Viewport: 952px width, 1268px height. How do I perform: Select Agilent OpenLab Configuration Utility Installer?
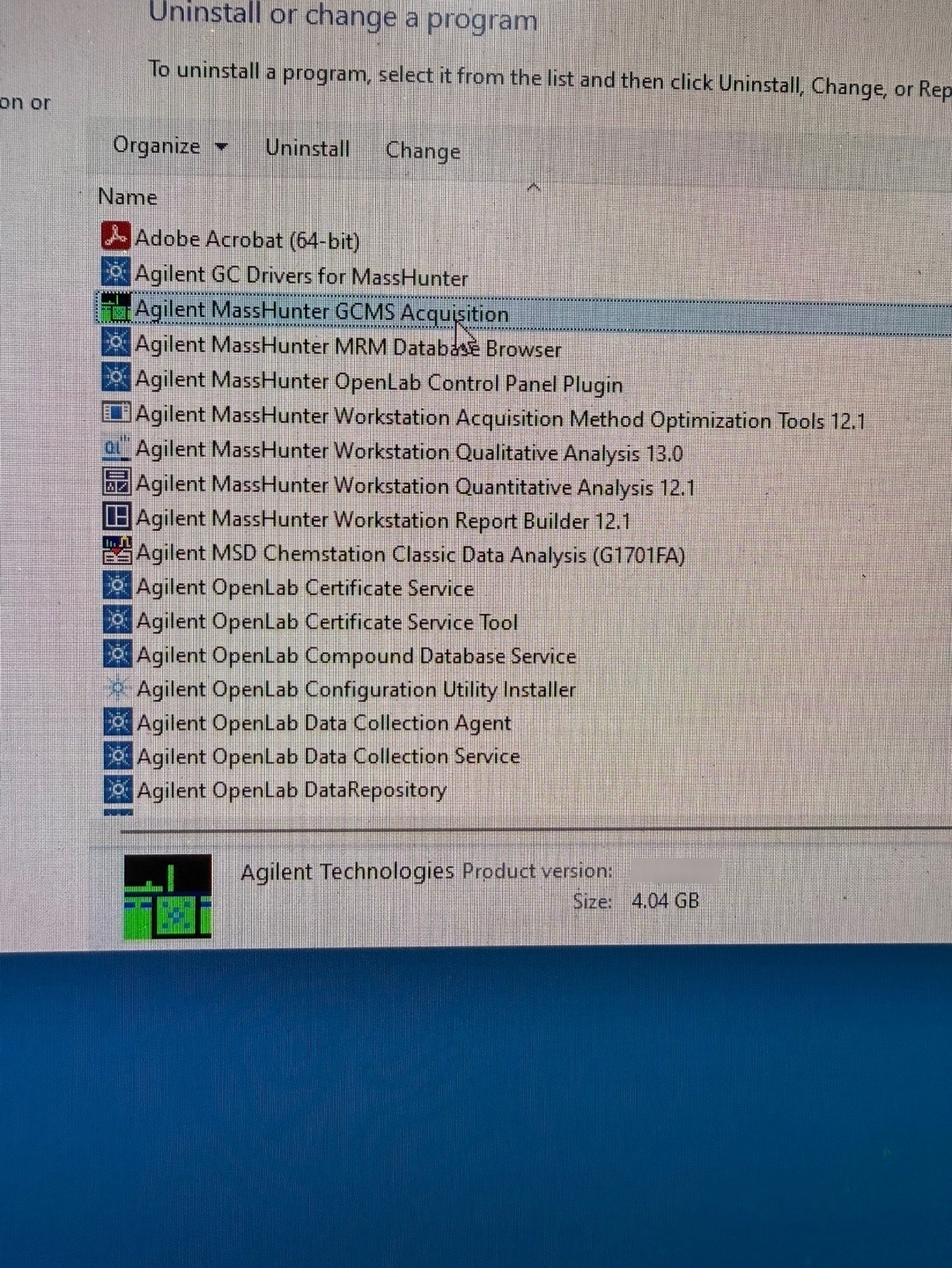(356, 689)
